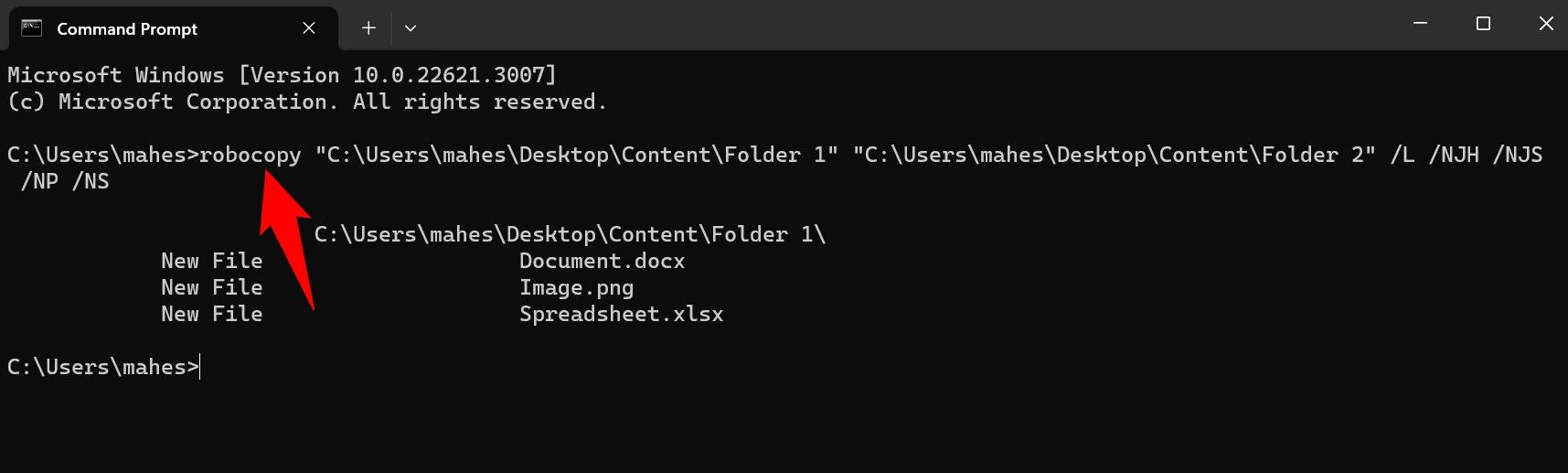
Task: Minimize the terminal window
Action: click(1420, 24)
